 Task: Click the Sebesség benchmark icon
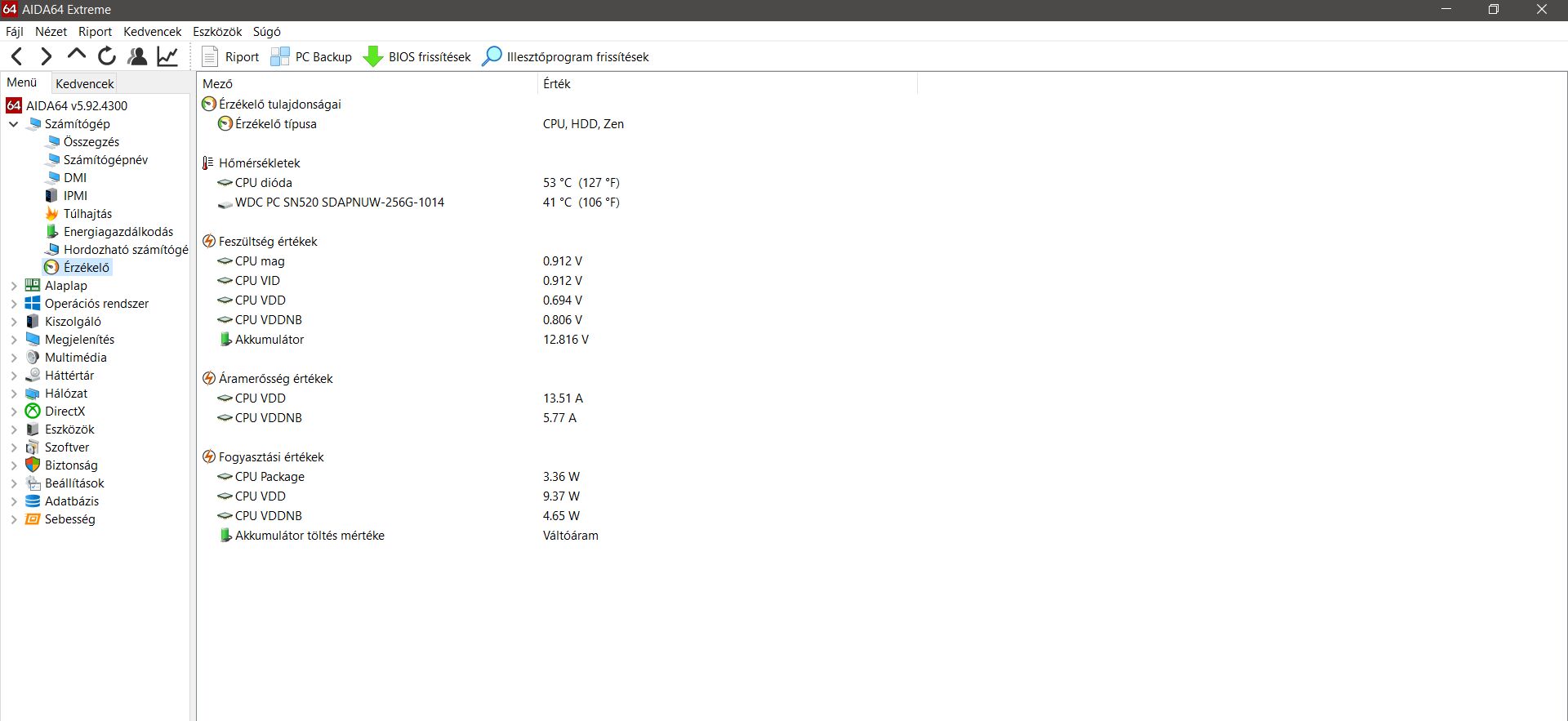tap(33, 519)
